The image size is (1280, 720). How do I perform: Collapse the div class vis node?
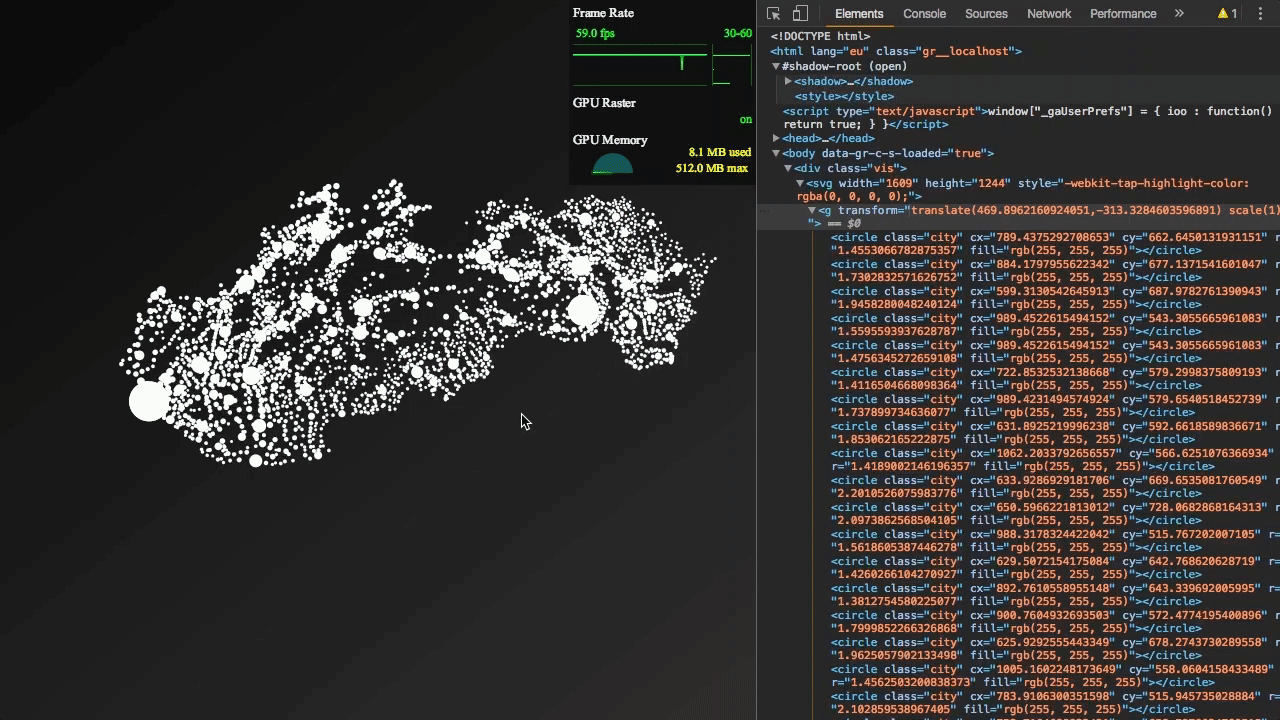788,168
